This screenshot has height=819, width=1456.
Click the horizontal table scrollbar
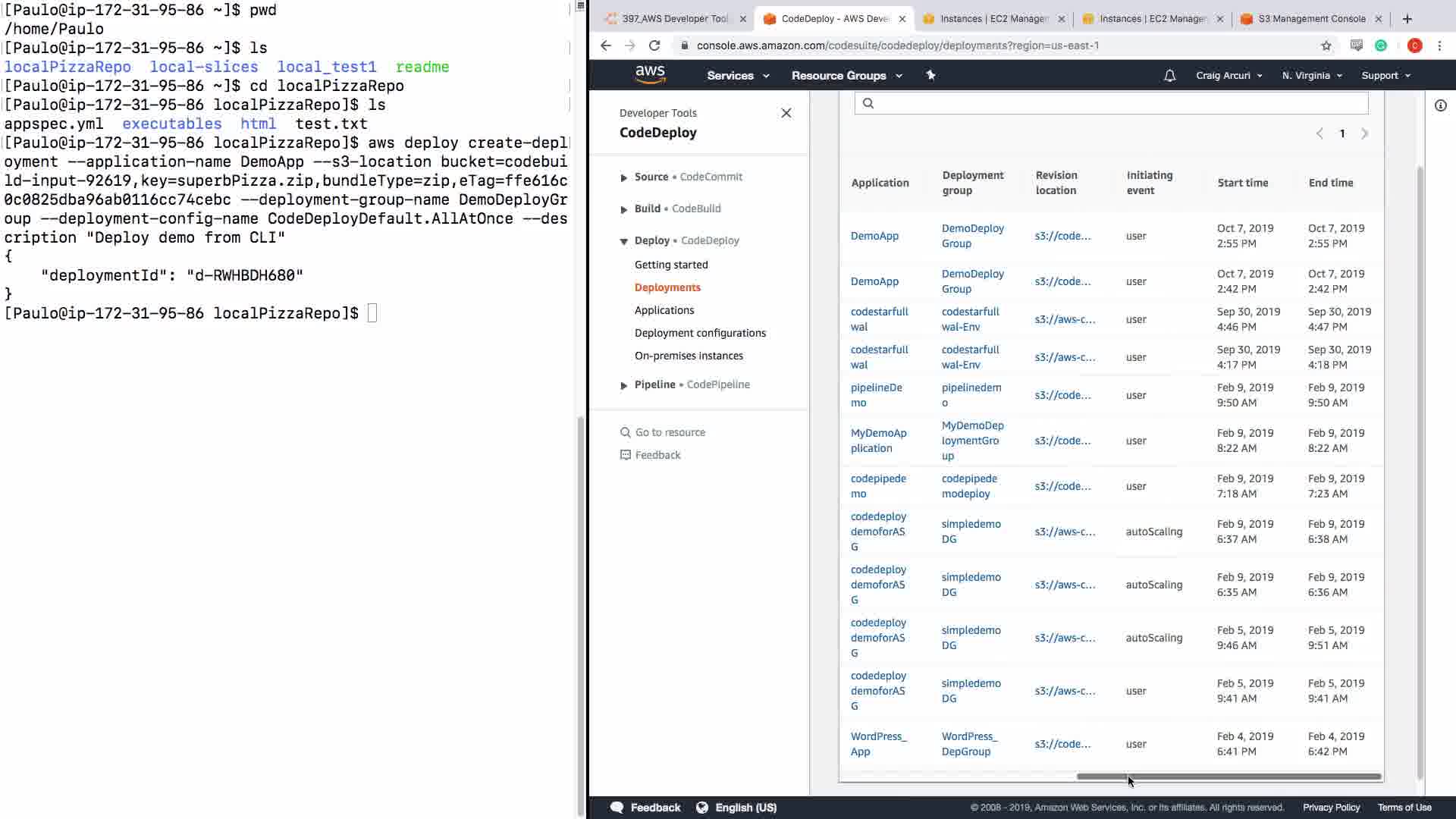point(1228,777)
